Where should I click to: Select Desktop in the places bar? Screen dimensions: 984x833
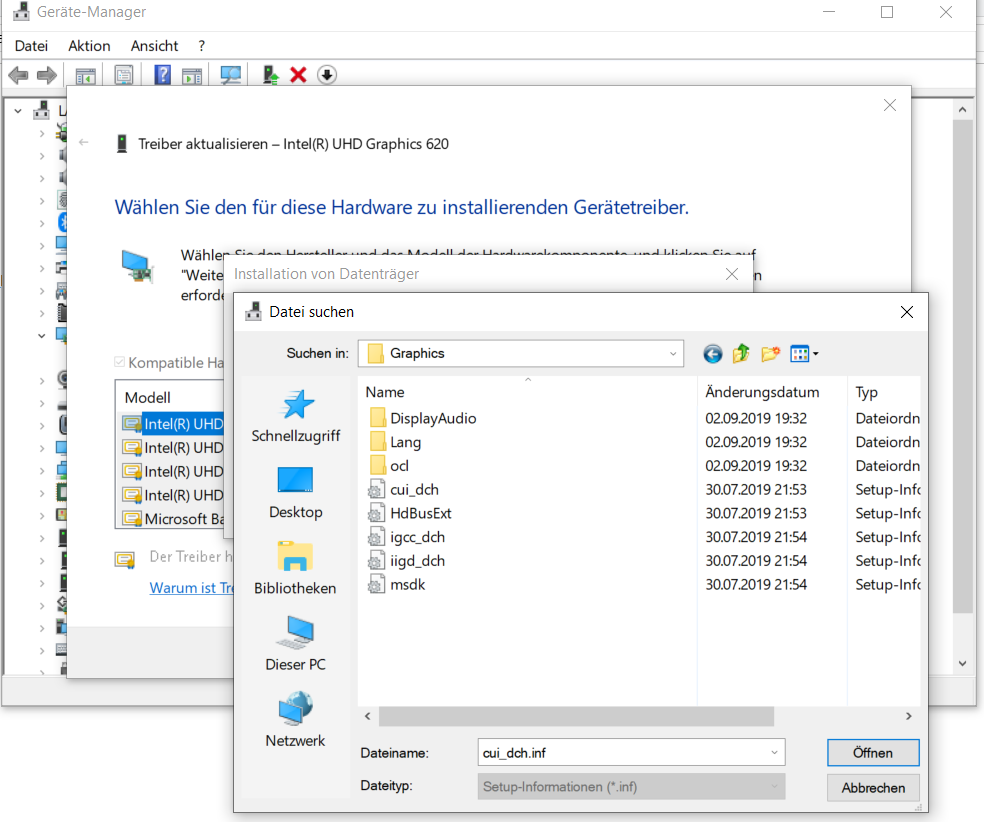[x=296, y=493]
